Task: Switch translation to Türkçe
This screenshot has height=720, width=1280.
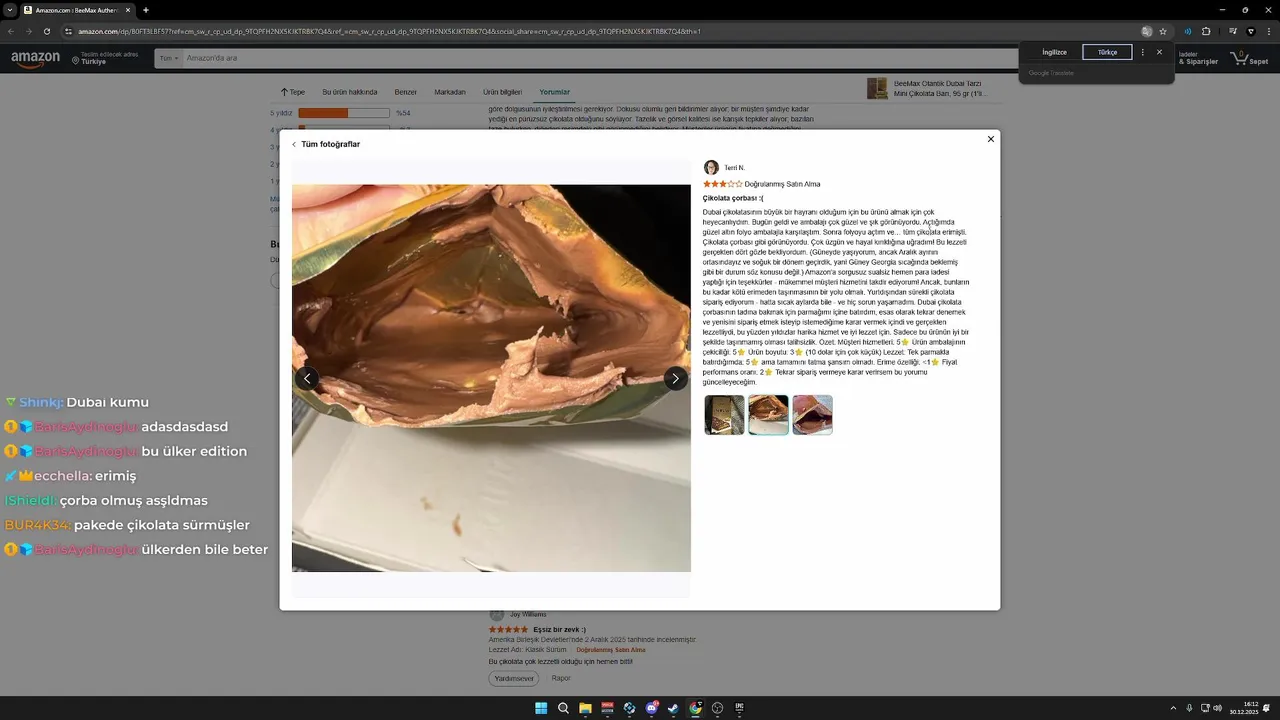Action: coord(1107,52)
